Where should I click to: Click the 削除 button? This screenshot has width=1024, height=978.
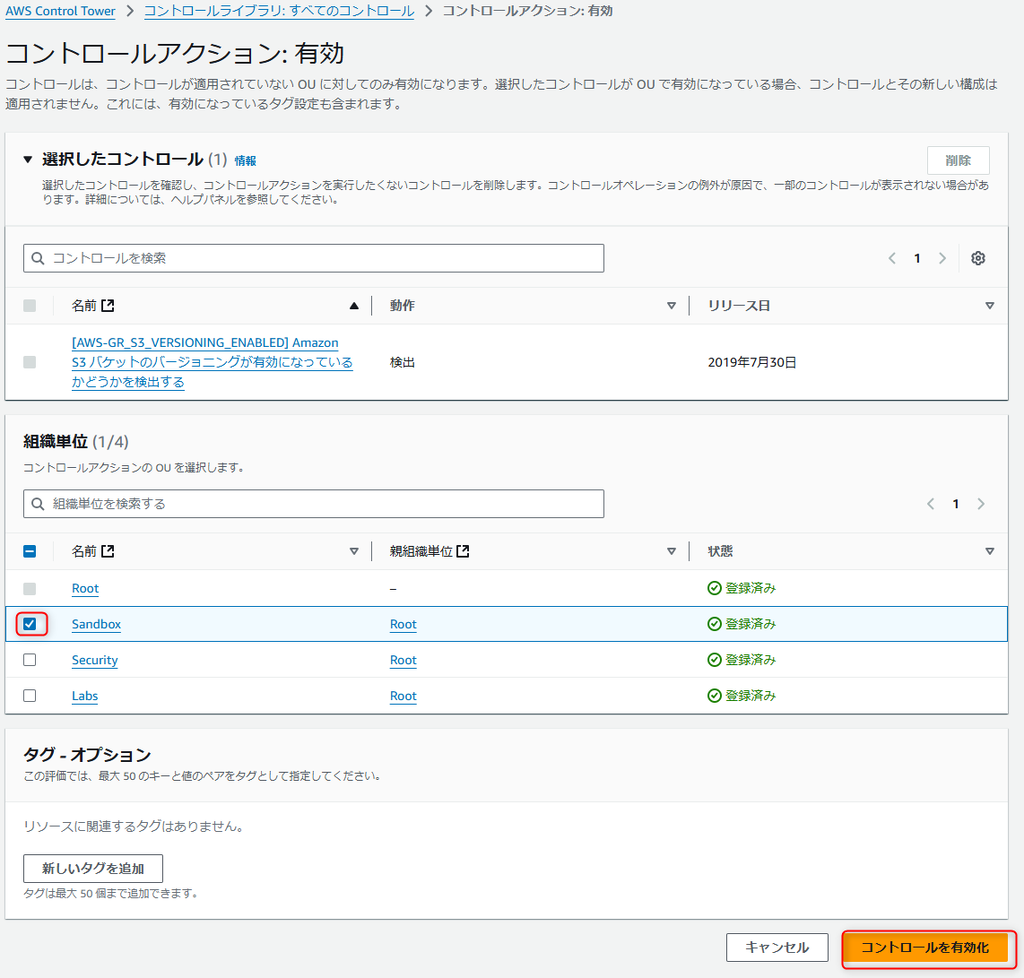pos(958,161)
